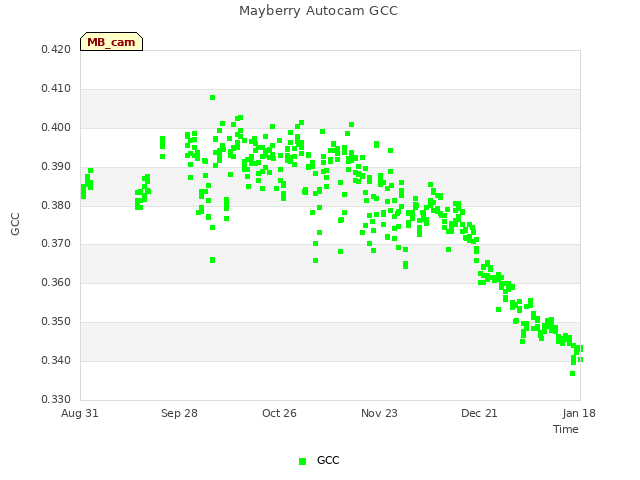
Task: Click the 'Aug 31' x-axis label
Action: coord(80,413)
